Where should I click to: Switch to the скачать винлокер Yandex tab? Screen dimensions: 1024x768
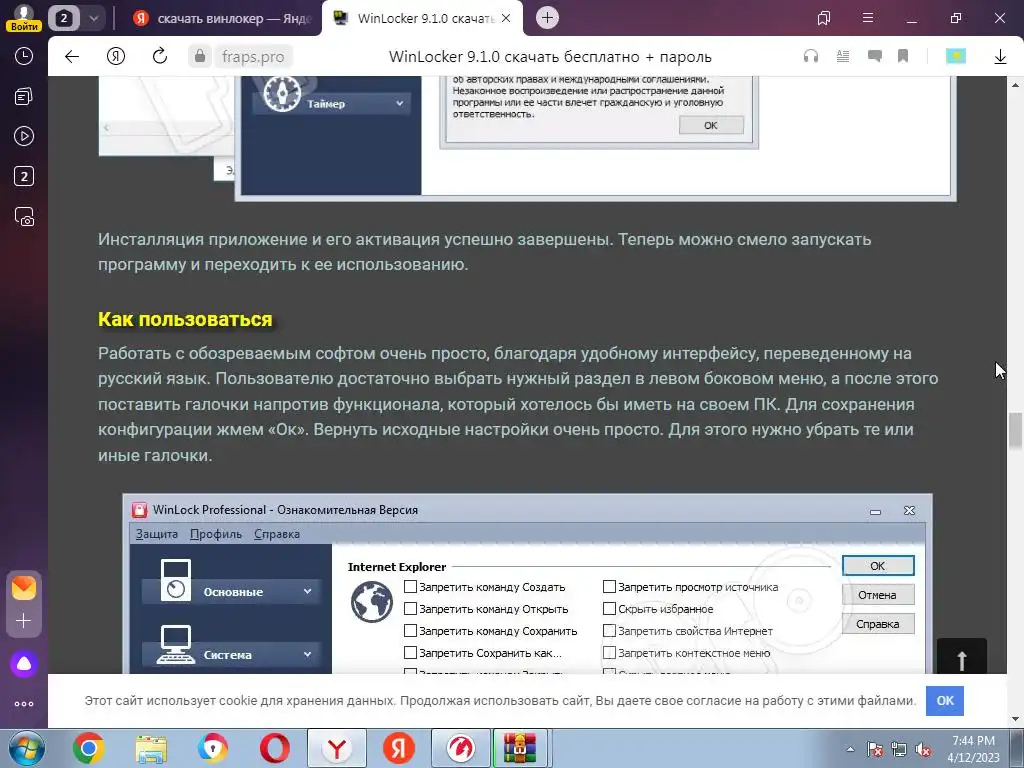pyautogui.click(x=222, y=18)
